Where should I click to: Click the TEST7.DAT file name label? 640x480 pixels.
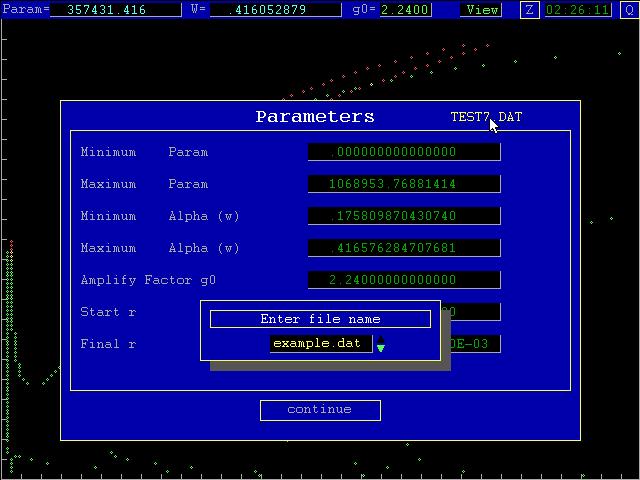coord(486,117)
